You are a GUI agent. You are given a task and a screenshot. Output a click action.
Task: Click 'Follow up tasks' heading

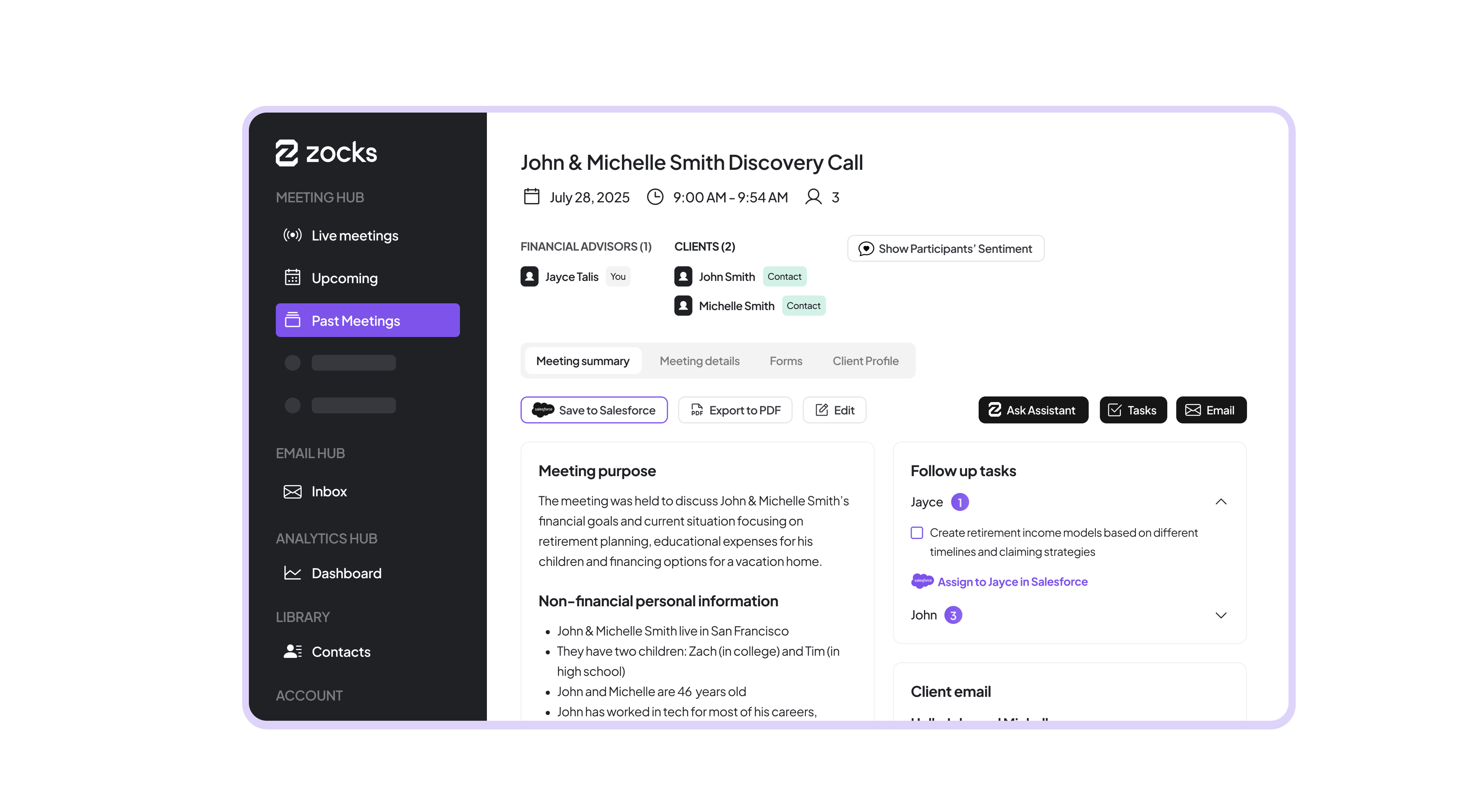(x=963, y=471)
